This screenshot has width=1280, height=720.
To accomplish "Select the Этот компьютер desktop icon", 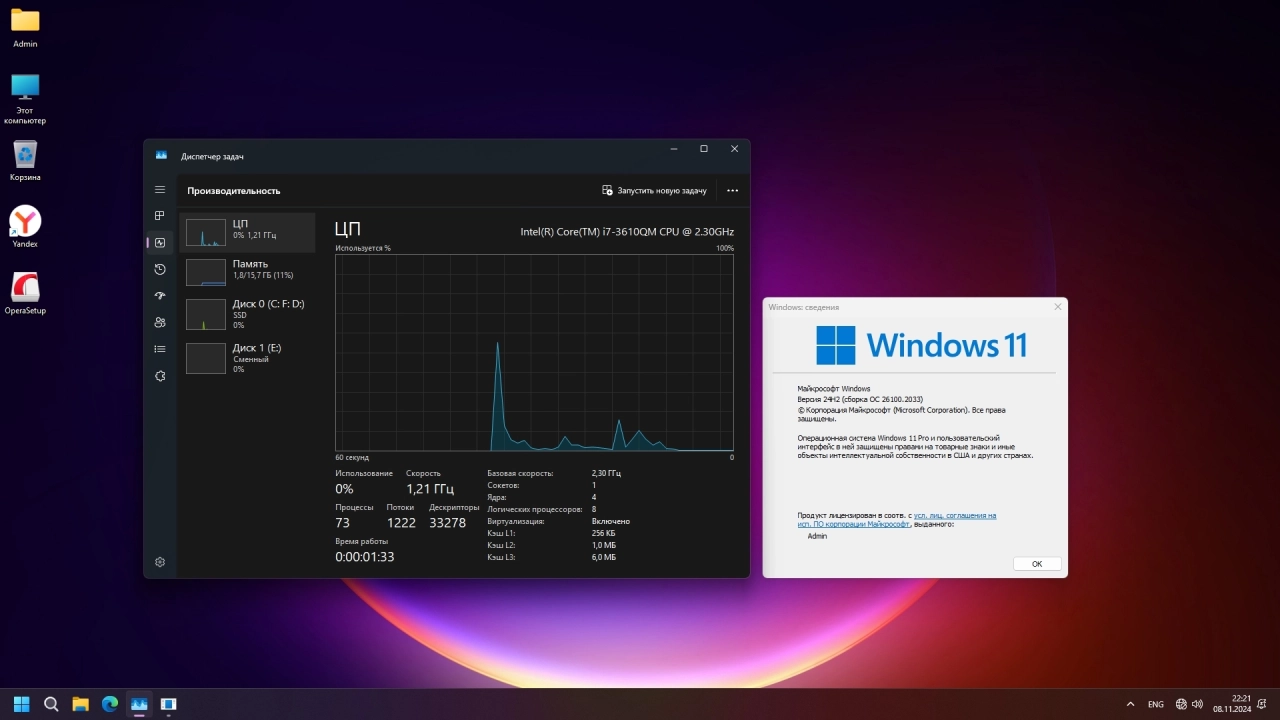I will click(x=25, y=98).
